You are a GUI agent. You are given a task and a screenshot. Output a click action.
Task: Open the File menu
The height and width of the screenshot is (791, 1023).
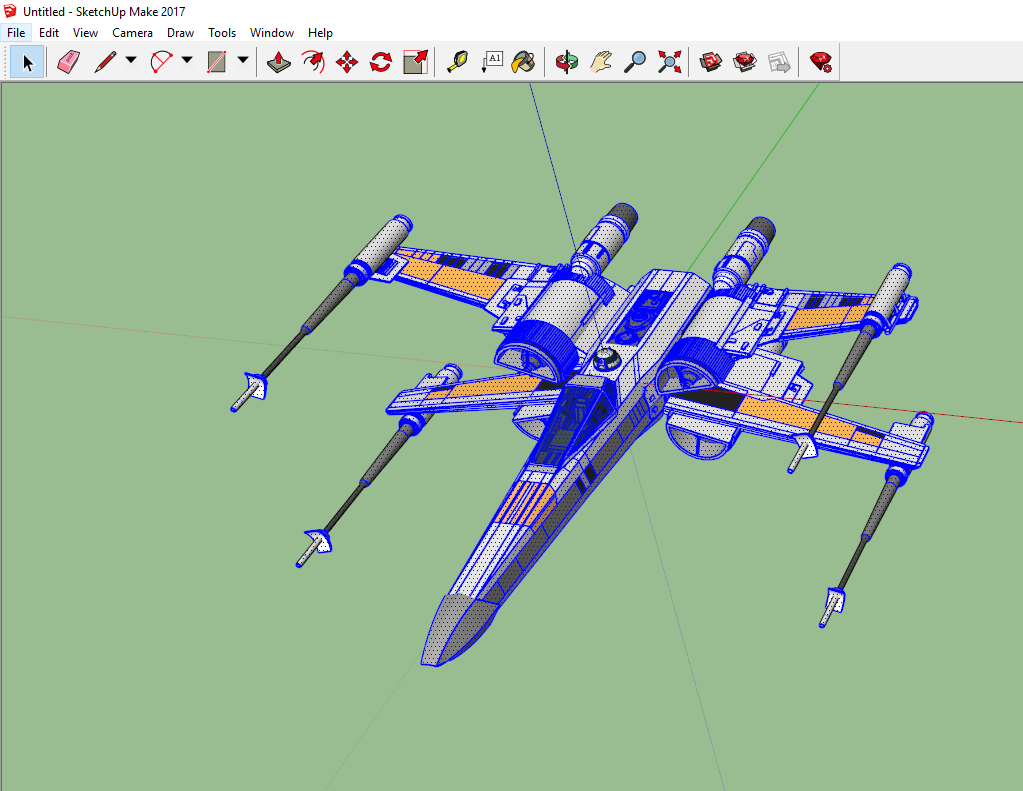point(16,33)
